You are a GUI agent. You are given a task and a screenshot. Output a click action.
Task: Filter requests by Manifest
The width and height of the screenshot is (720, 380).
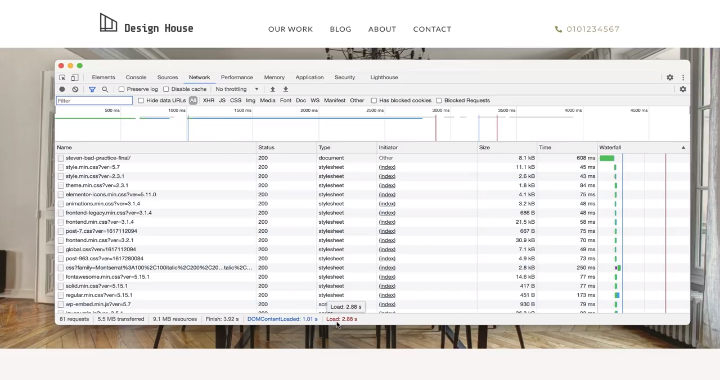click(335, 101)
